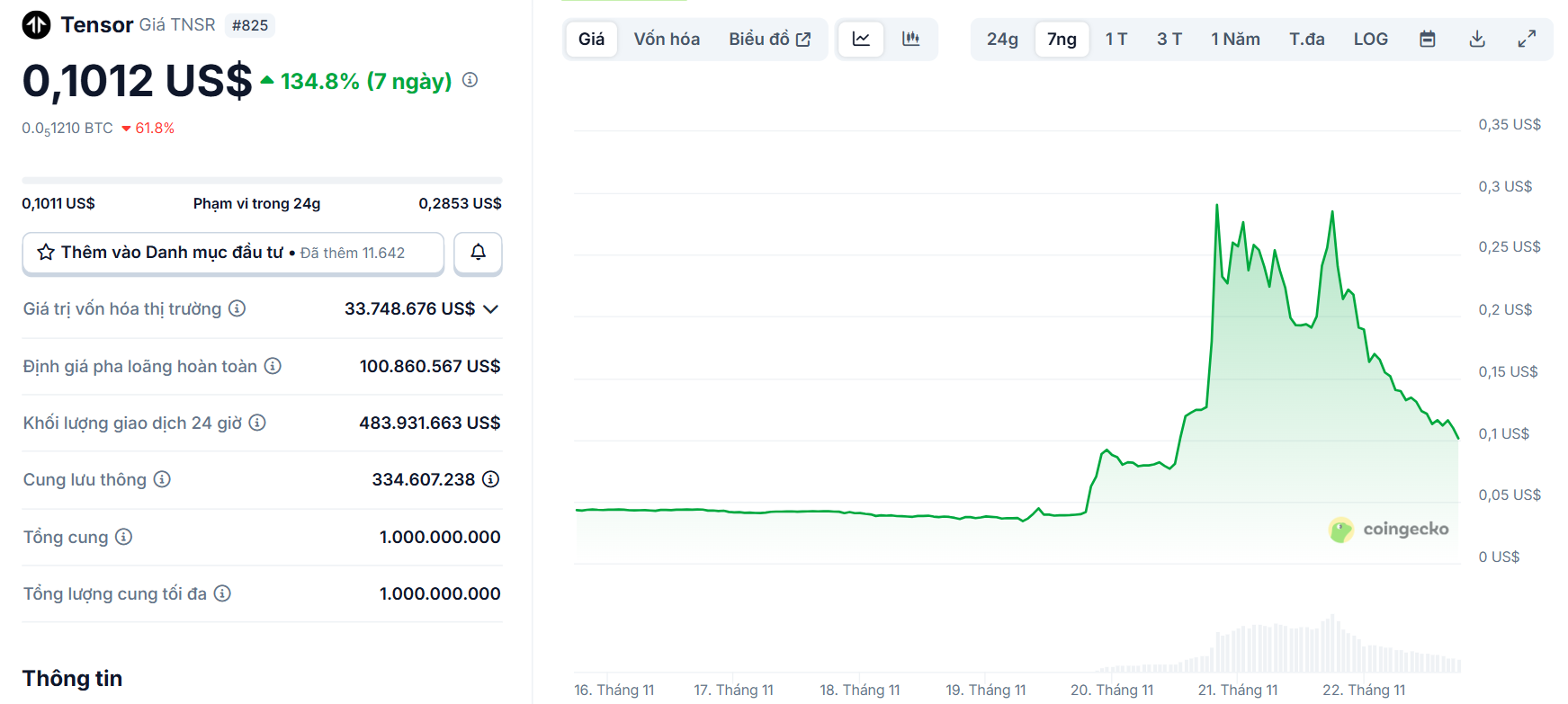Select the 7ng time range
1568x704 pixels.
[1062, 39]
